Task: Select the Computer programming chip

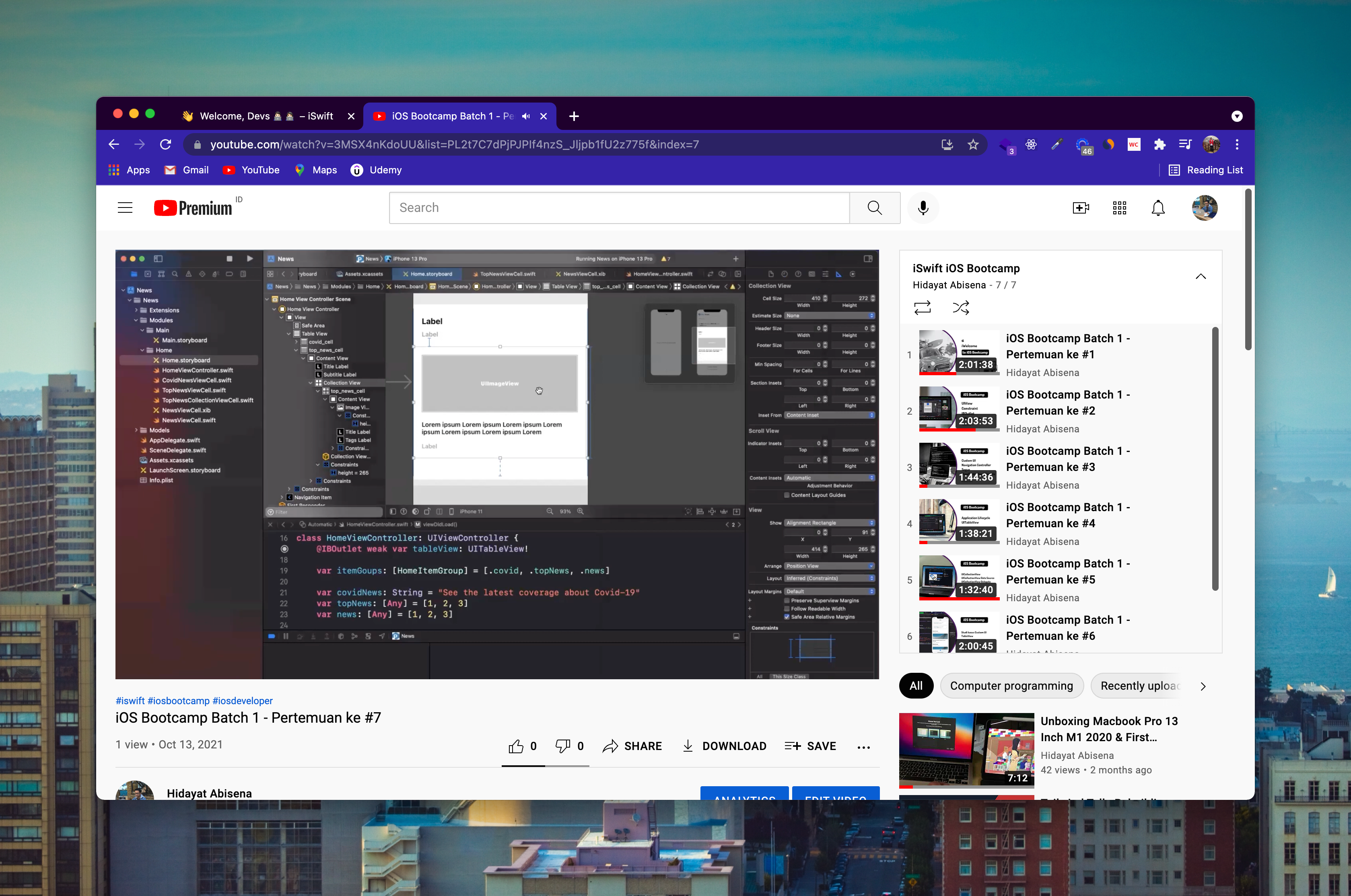Action: coord(1011,686)
